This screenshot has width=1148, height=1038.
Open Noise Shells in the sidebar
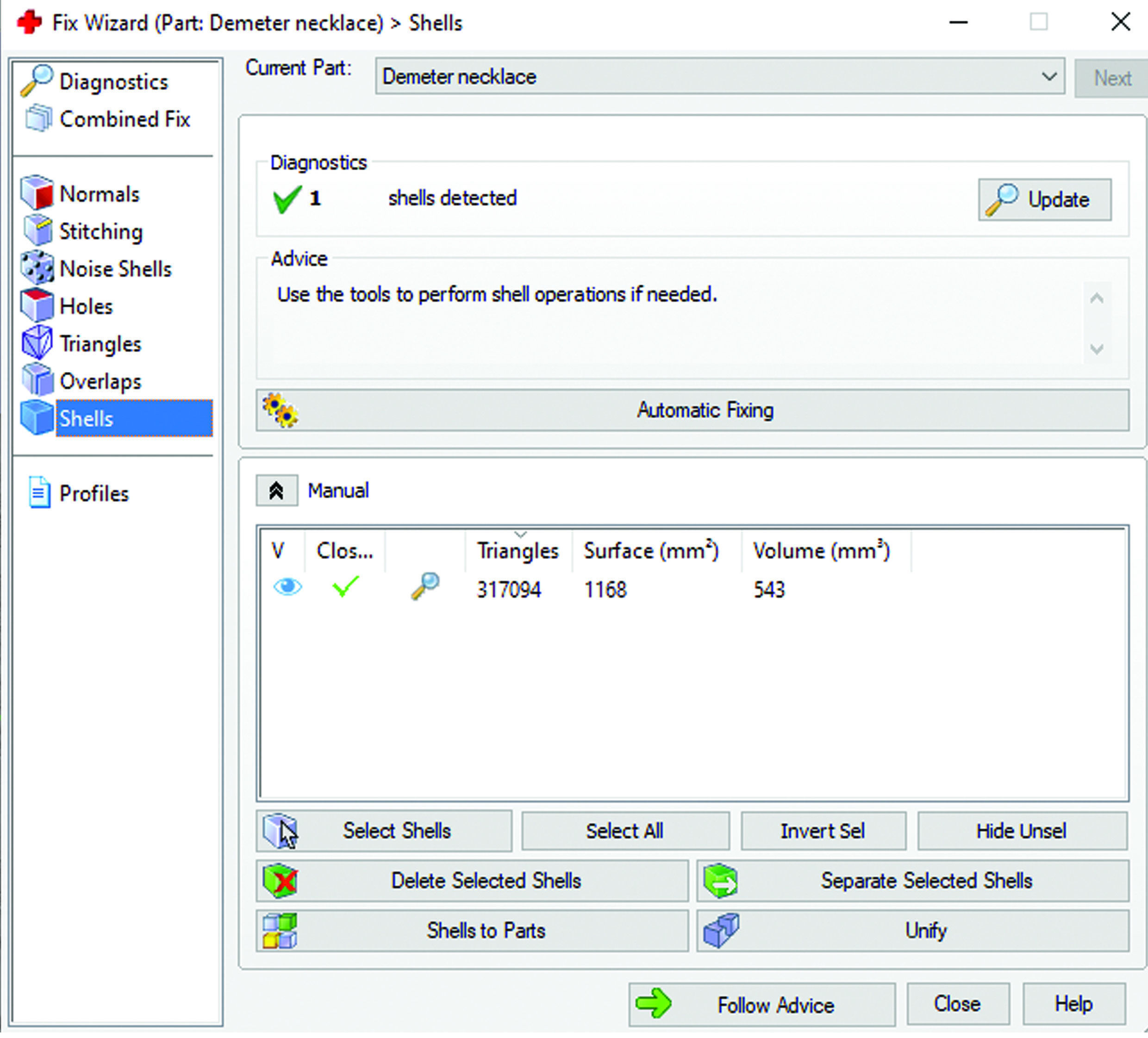(114, 269)
